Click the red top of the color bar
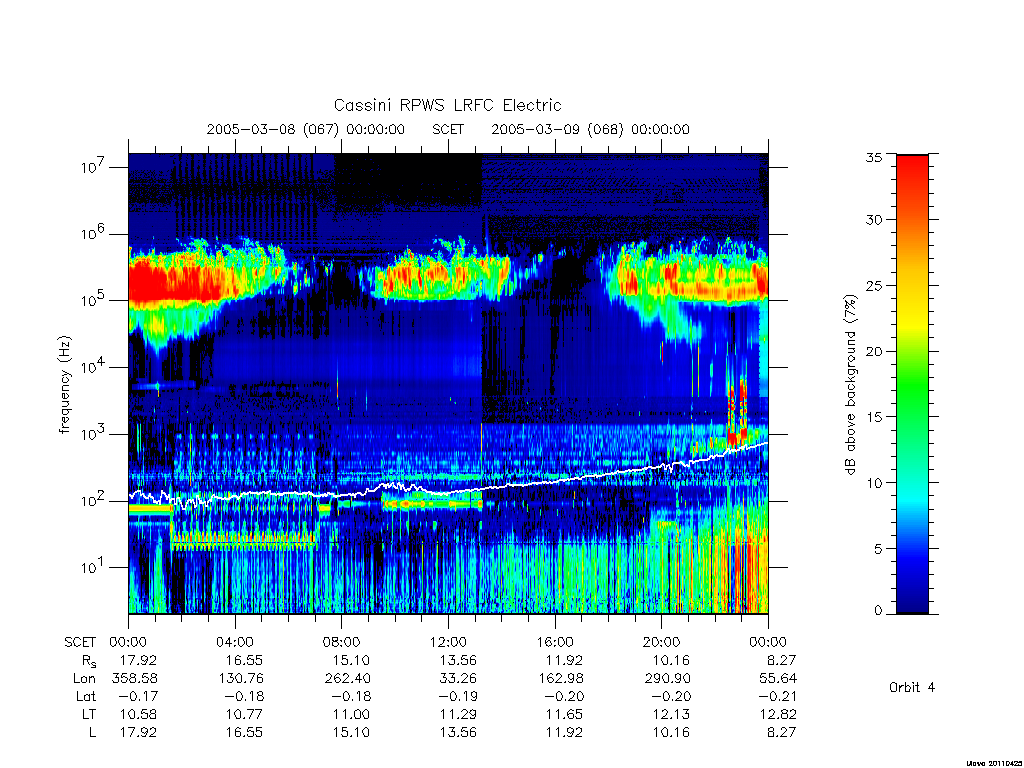The image size is (1024, 768). 912,171
